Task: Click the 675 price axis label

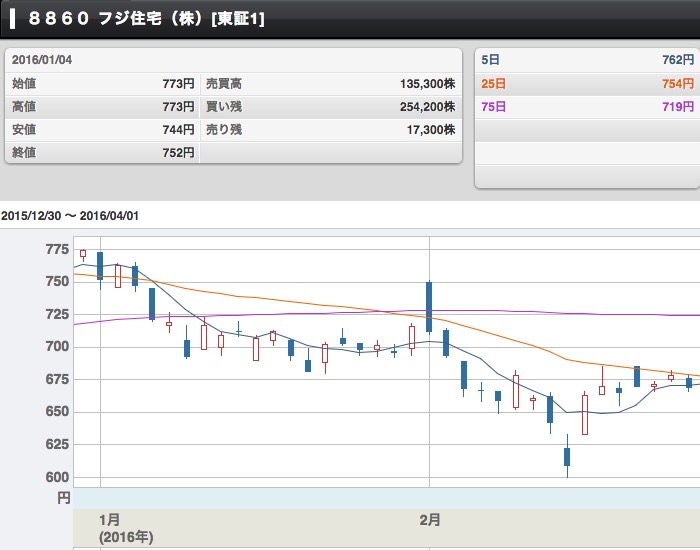Action: [57, 379]
